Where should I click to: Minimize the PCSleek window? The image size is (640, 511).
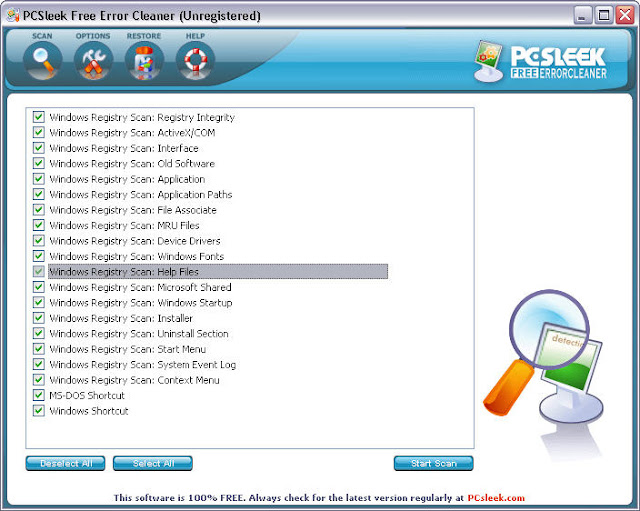(582, 16)
